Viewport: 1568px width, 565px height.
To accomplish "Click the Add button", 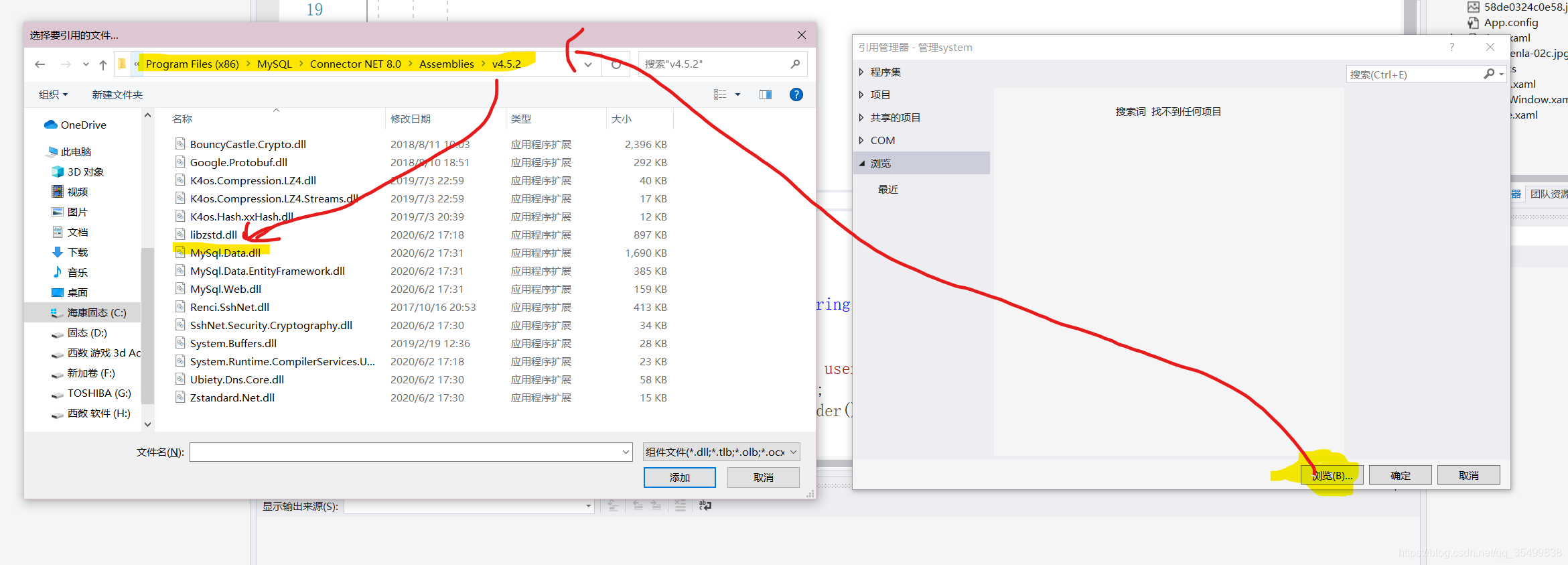I will (680, 477).
